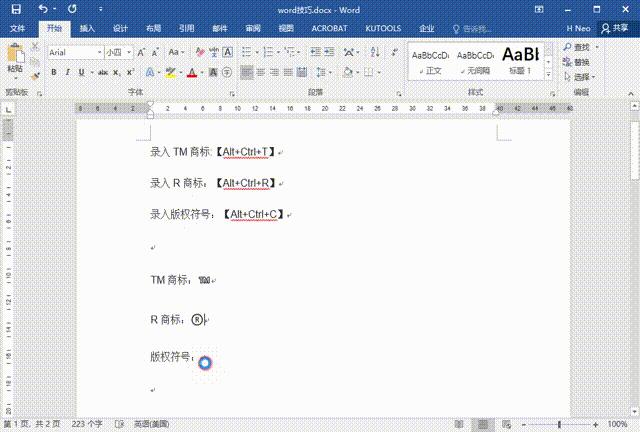This screenshot has height=432, width=640.
Task: Click the 共享 share button
Action: pos(615,28)
